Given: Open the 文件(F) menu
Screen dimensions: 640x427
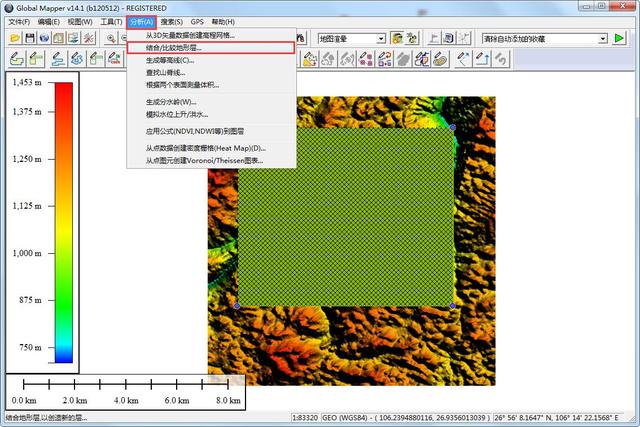Looking at the screenshot, I should pyautogui.click(x=19, y=22).
